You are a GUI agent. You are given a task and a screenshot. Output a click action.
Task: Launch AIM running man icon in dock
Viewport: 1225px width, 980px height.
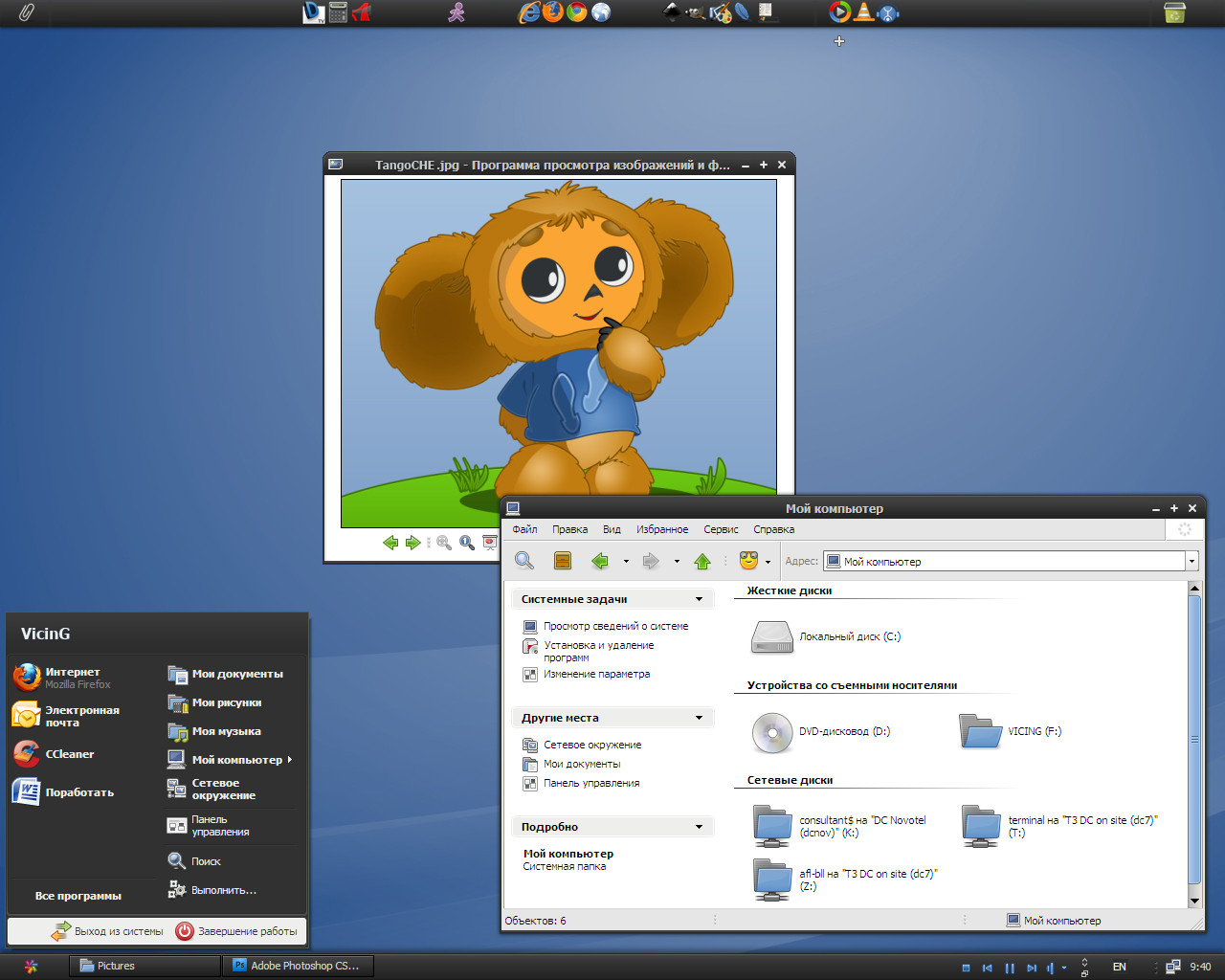(x=457, y=12)
